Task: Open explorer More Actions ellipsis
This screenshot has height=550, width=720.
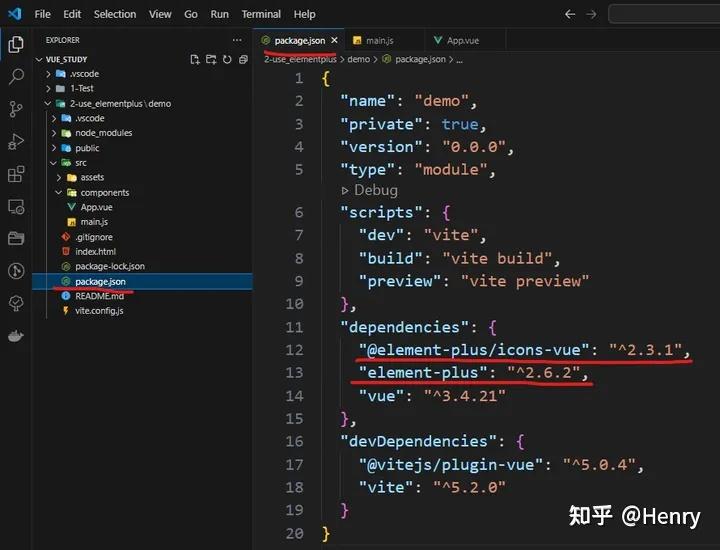Action: pyautogui.click(x=237, y=40)
